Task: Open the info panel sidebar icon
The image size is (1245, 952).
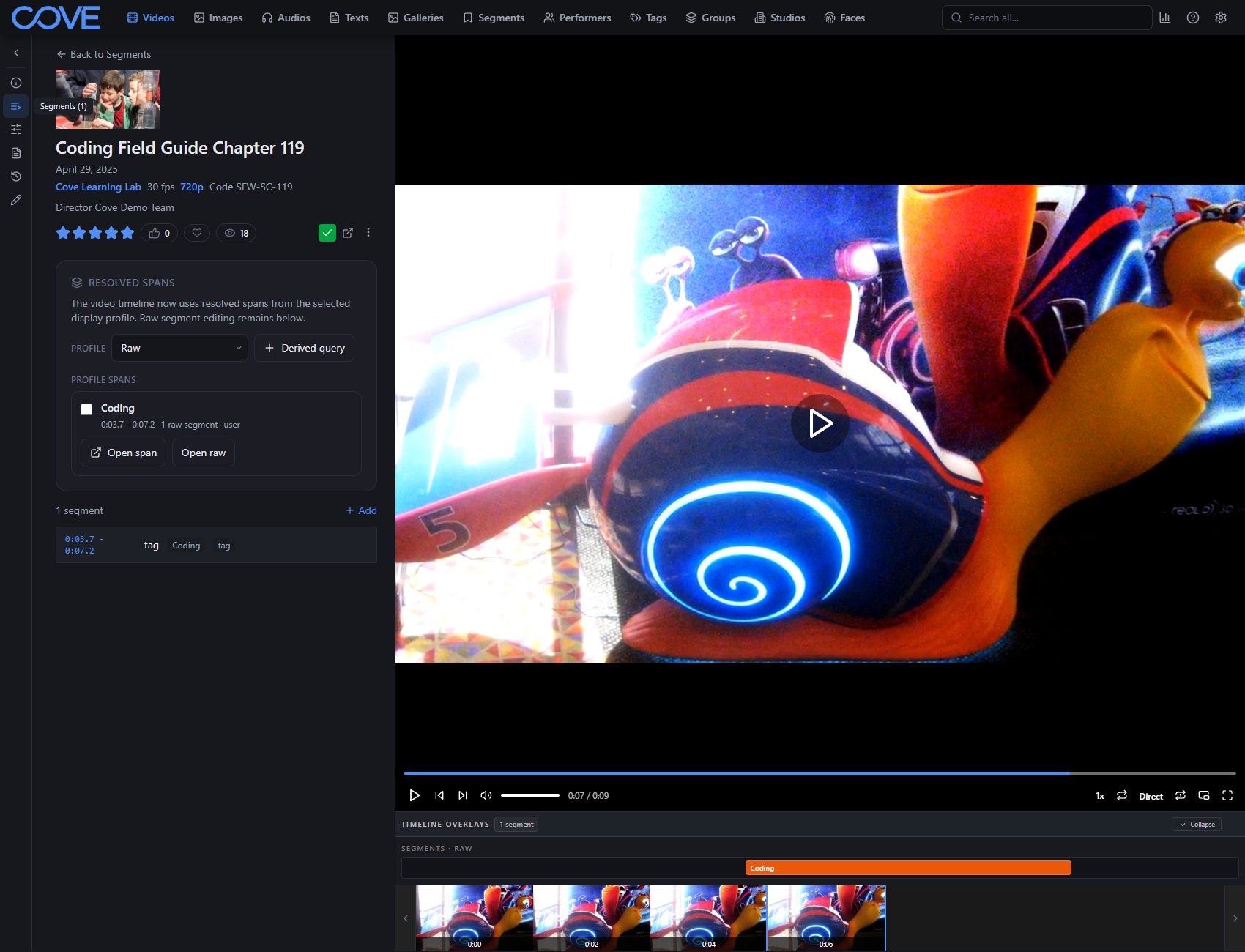Action: (16, 83)
